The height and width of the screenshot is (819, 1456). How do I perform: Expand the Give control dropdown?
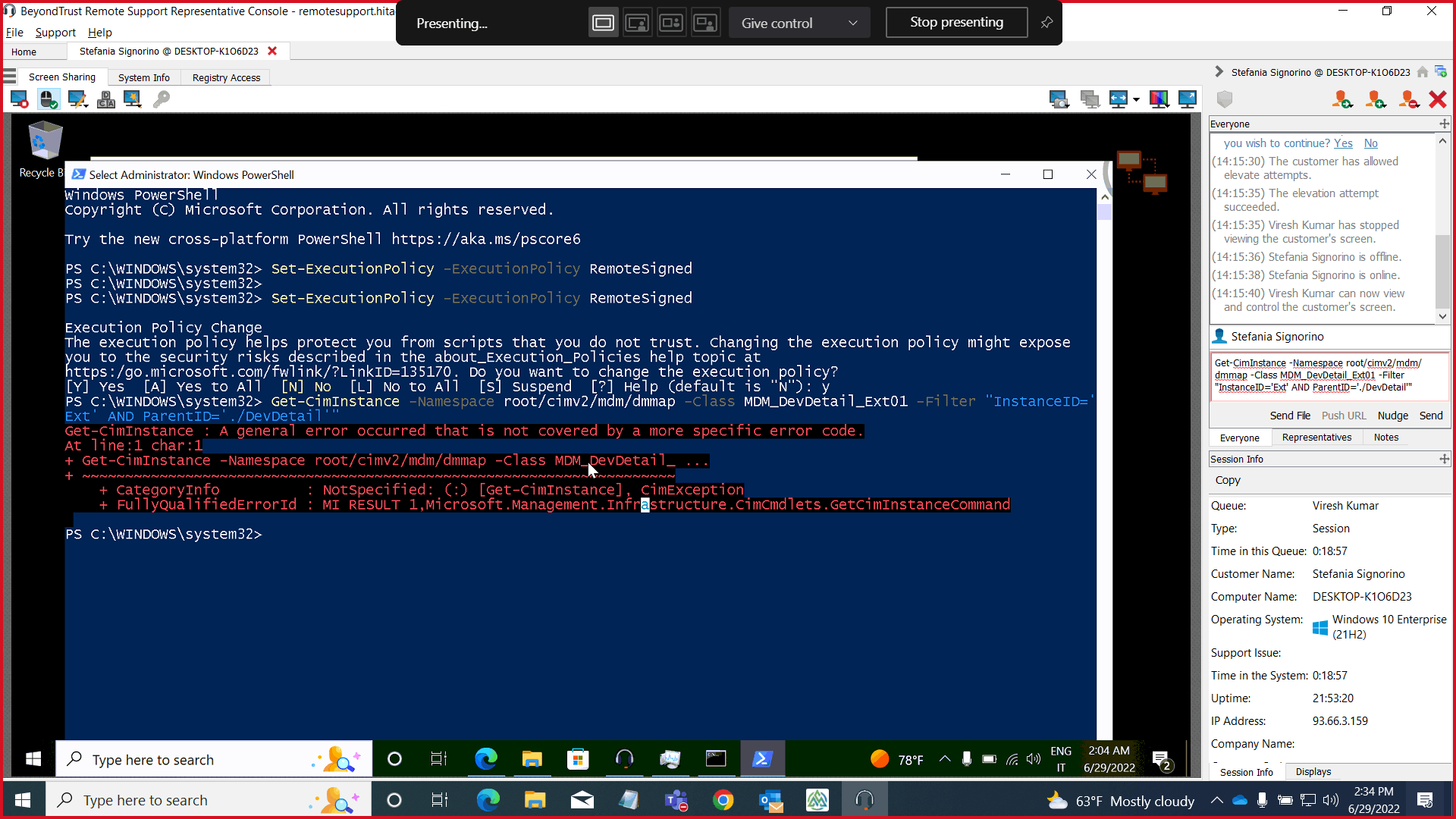799,23
